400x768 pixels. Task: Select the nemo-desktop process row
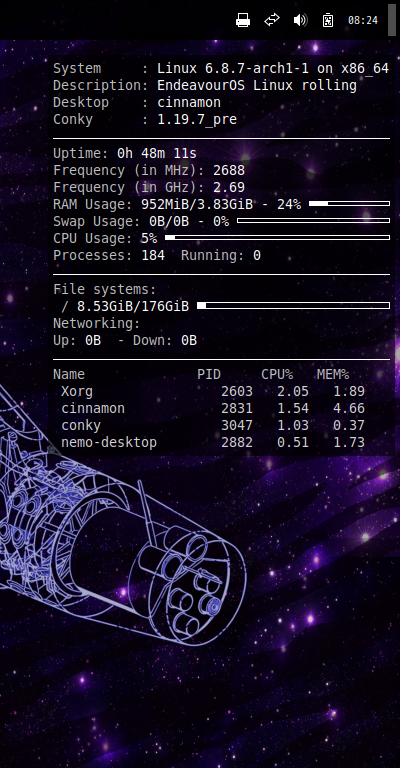click(x=209, y=442)
